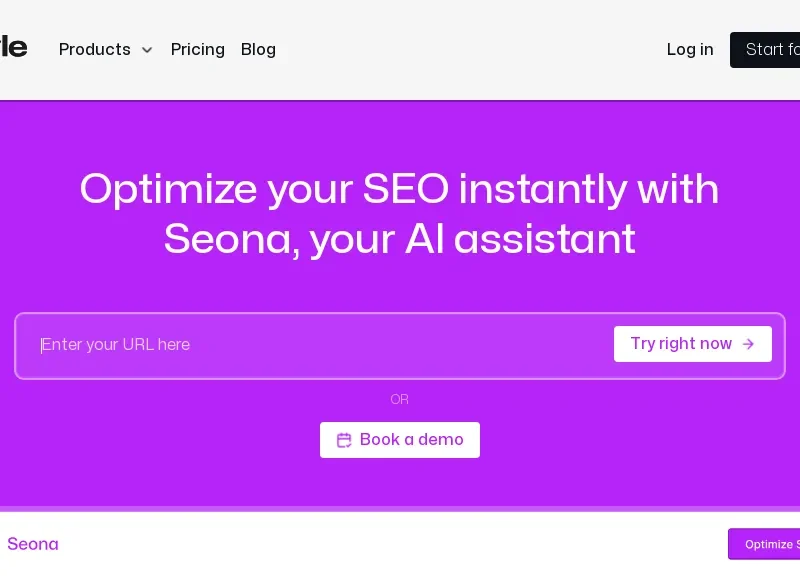Select "Pricing" in the navigation bar
800x576 pixels.
coord(197,49)
